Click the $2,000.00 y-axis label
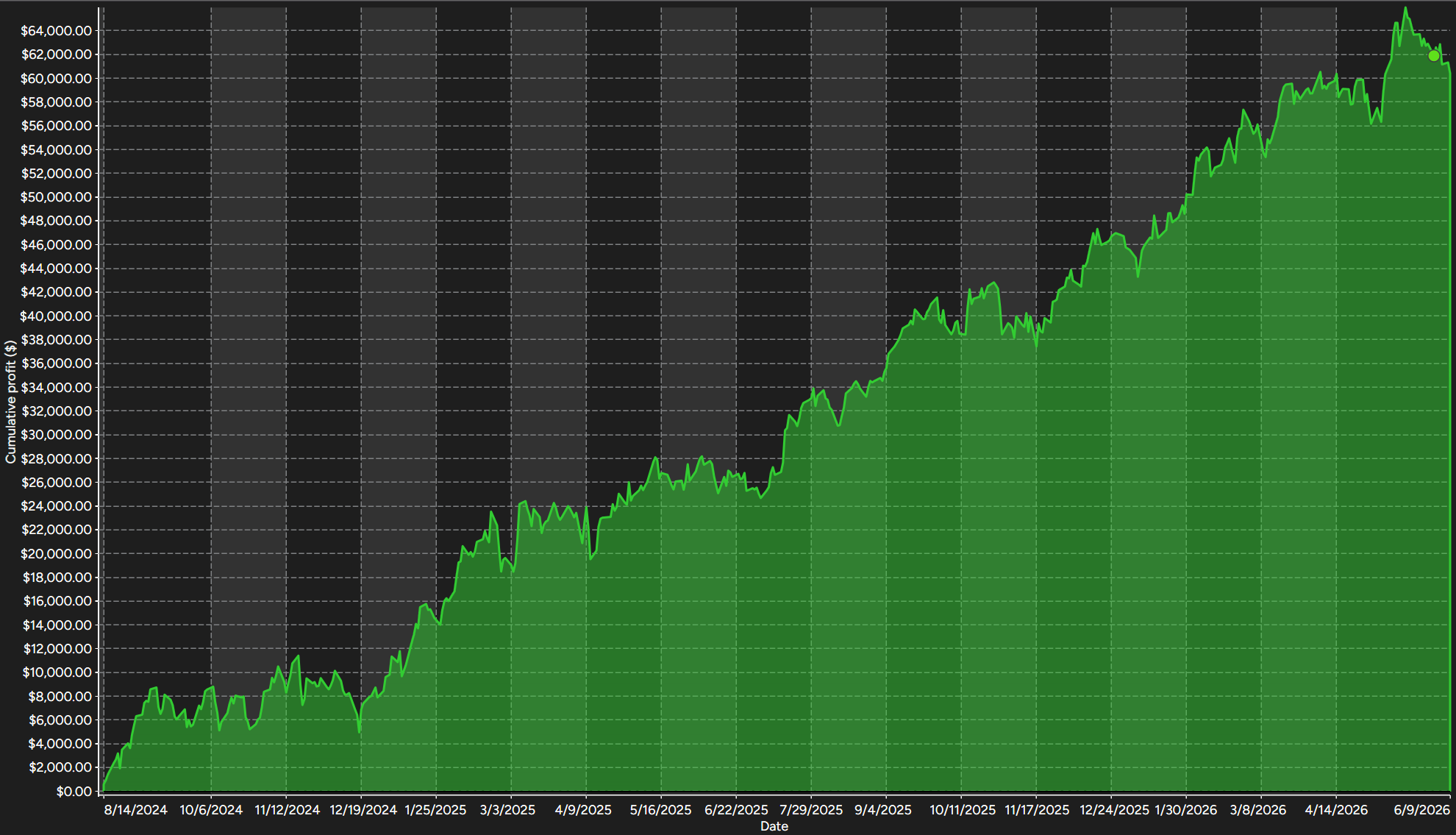Image resolution: width=1456 pixels, height=835 pixels. pos(60,767)
